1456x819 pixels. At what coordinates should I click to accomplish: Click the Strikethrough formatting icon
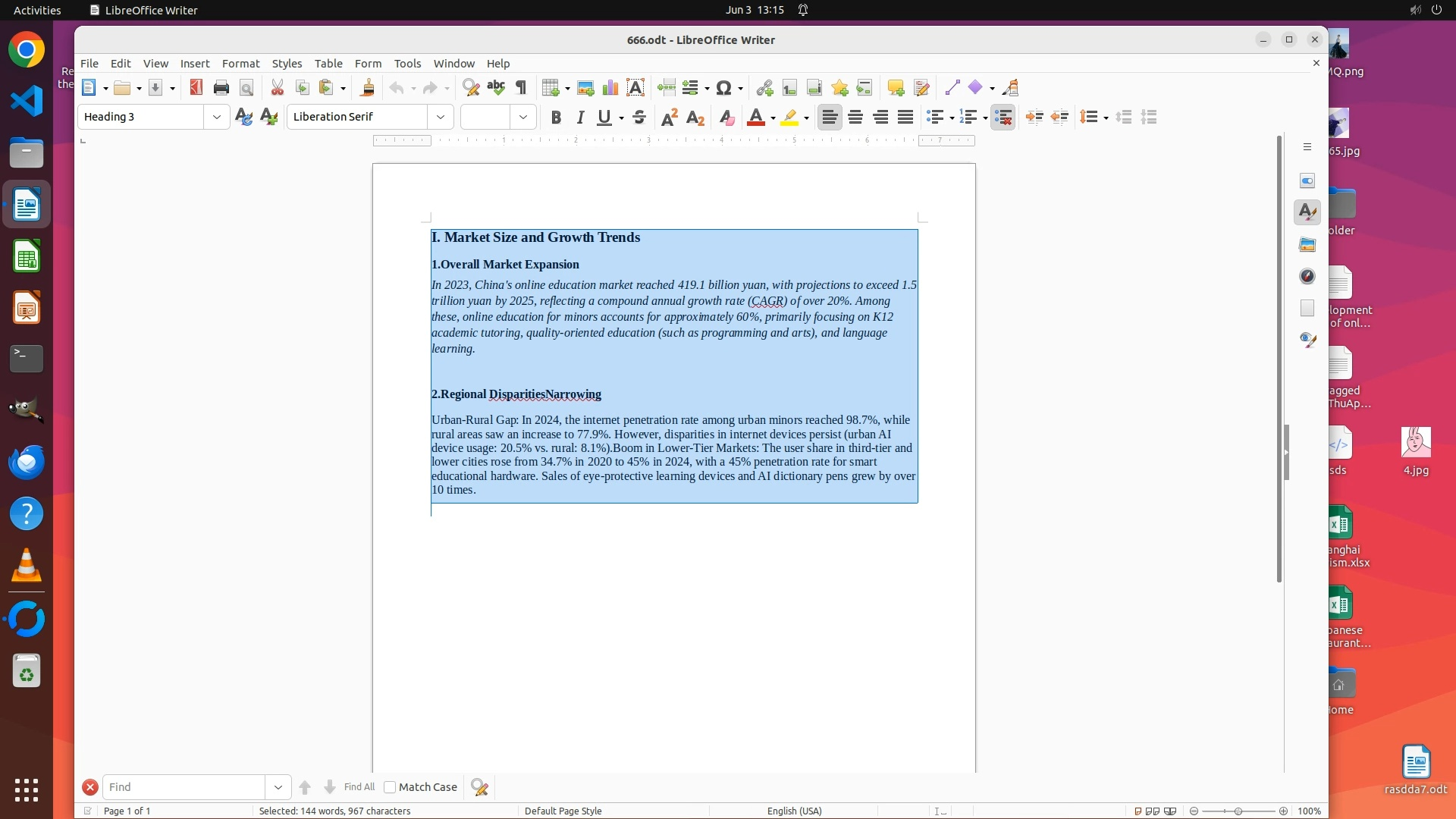pos(639,117)
